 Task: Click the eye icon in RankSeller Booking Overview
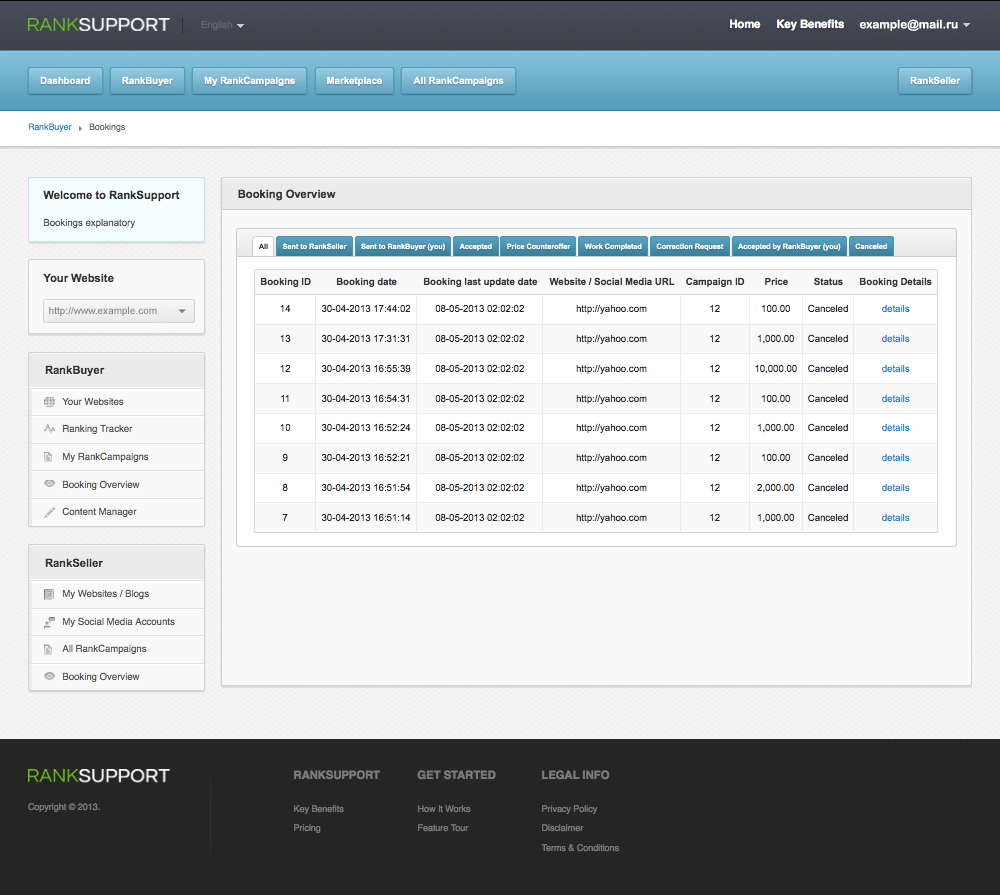49,676
